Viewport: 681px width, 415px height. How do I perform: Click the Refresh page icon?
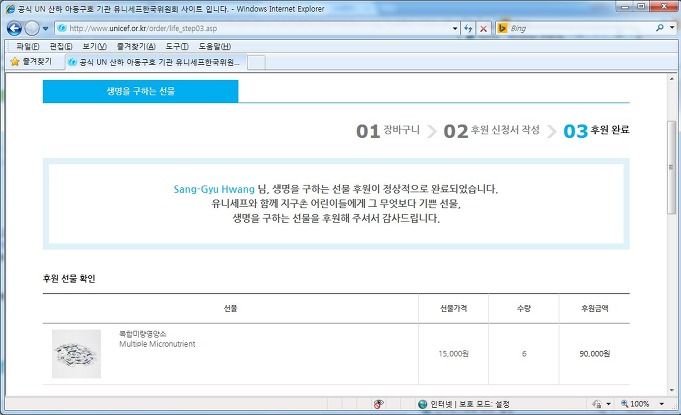[x=468, y=29]
